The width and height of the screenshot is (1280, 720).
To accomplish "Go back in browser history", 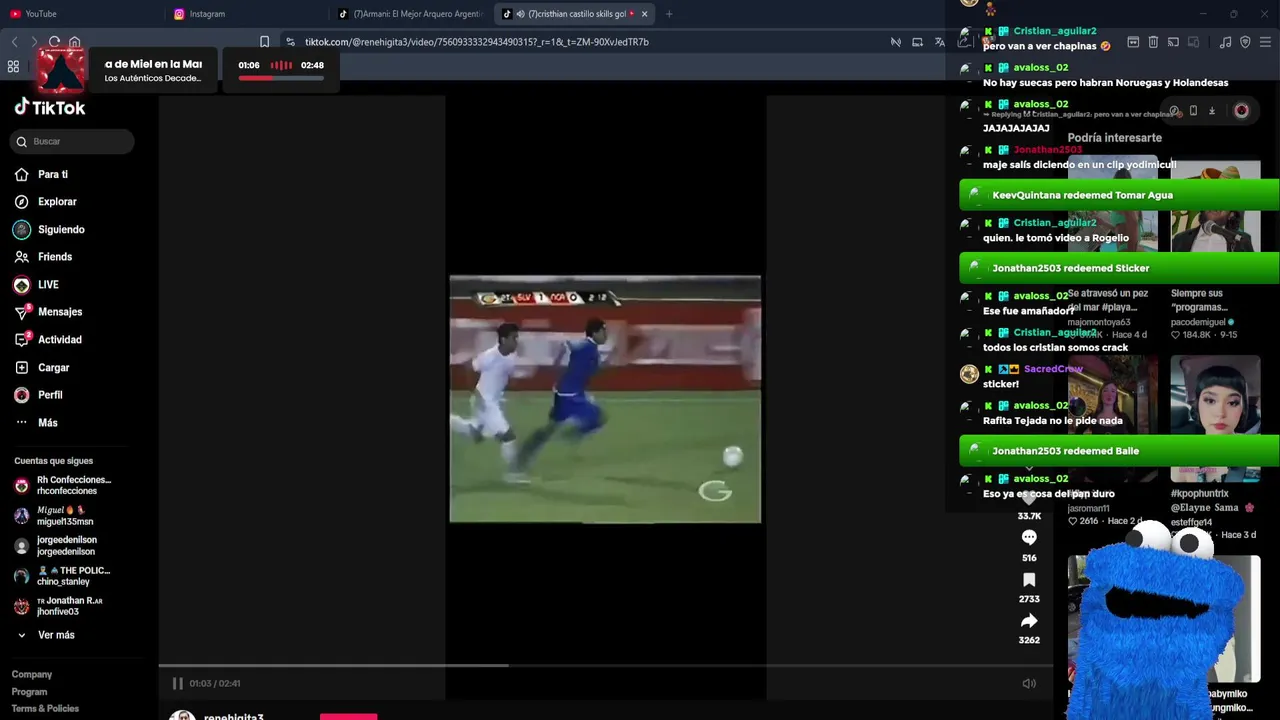I will tap(14, 42).
